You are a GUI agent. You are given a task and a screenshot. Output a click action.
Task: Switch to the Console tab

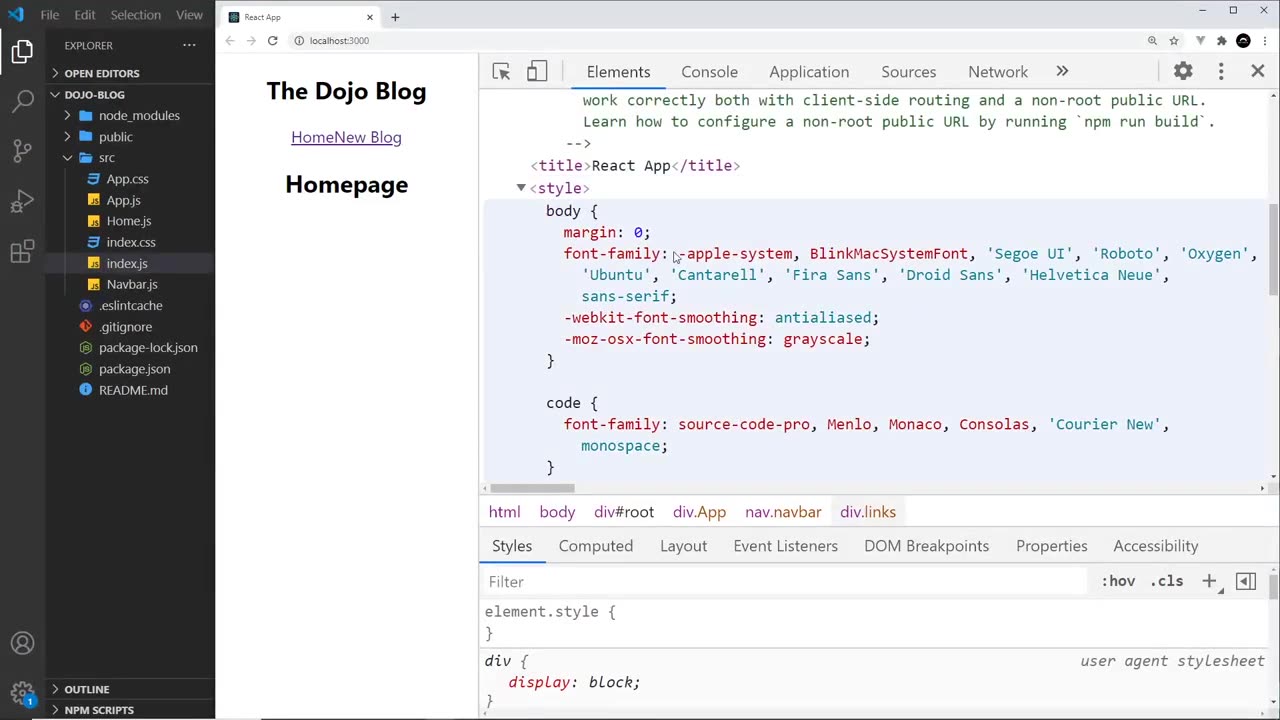pyautogui.click(x=709, y=72)
